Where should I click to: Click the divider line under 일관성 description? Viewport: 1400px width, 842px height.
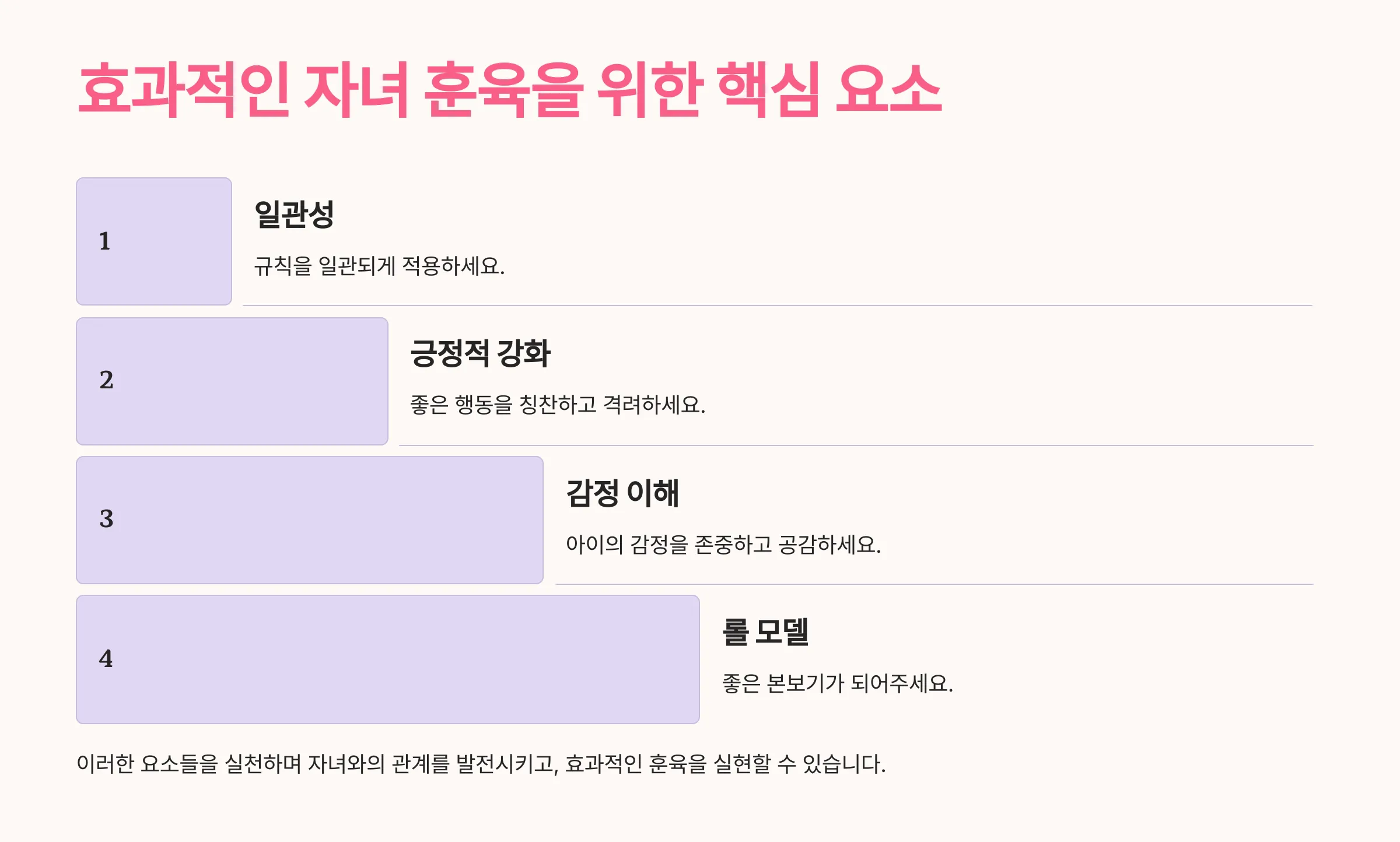point(778,305)
